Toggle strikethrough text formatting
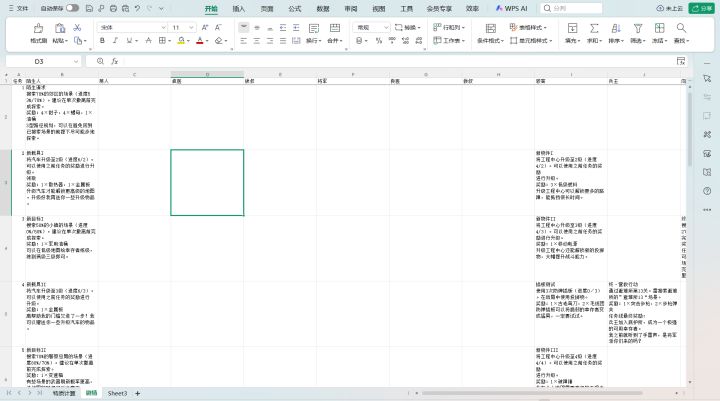The height and width of the screenshot is (401, 720). click(150, 41)
